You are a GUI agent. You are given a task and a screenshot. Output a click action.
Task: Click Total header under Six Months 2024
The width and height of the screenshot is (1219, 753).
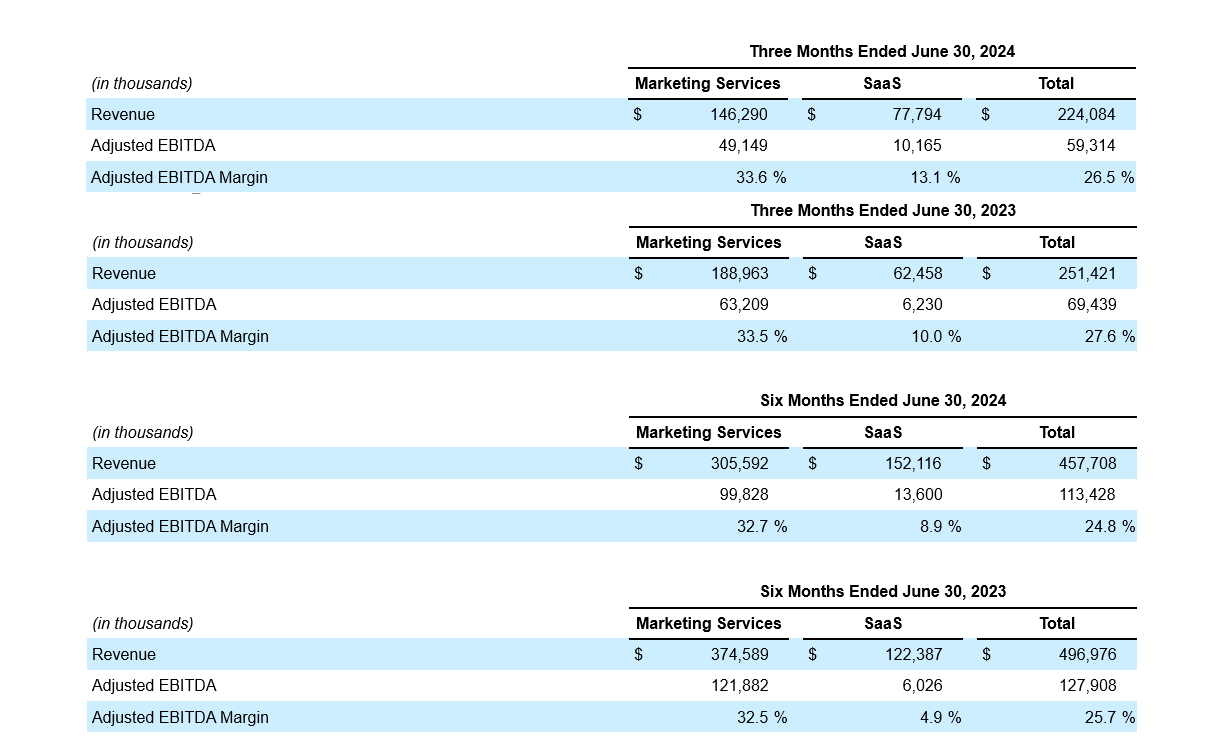click(1057, 433)
